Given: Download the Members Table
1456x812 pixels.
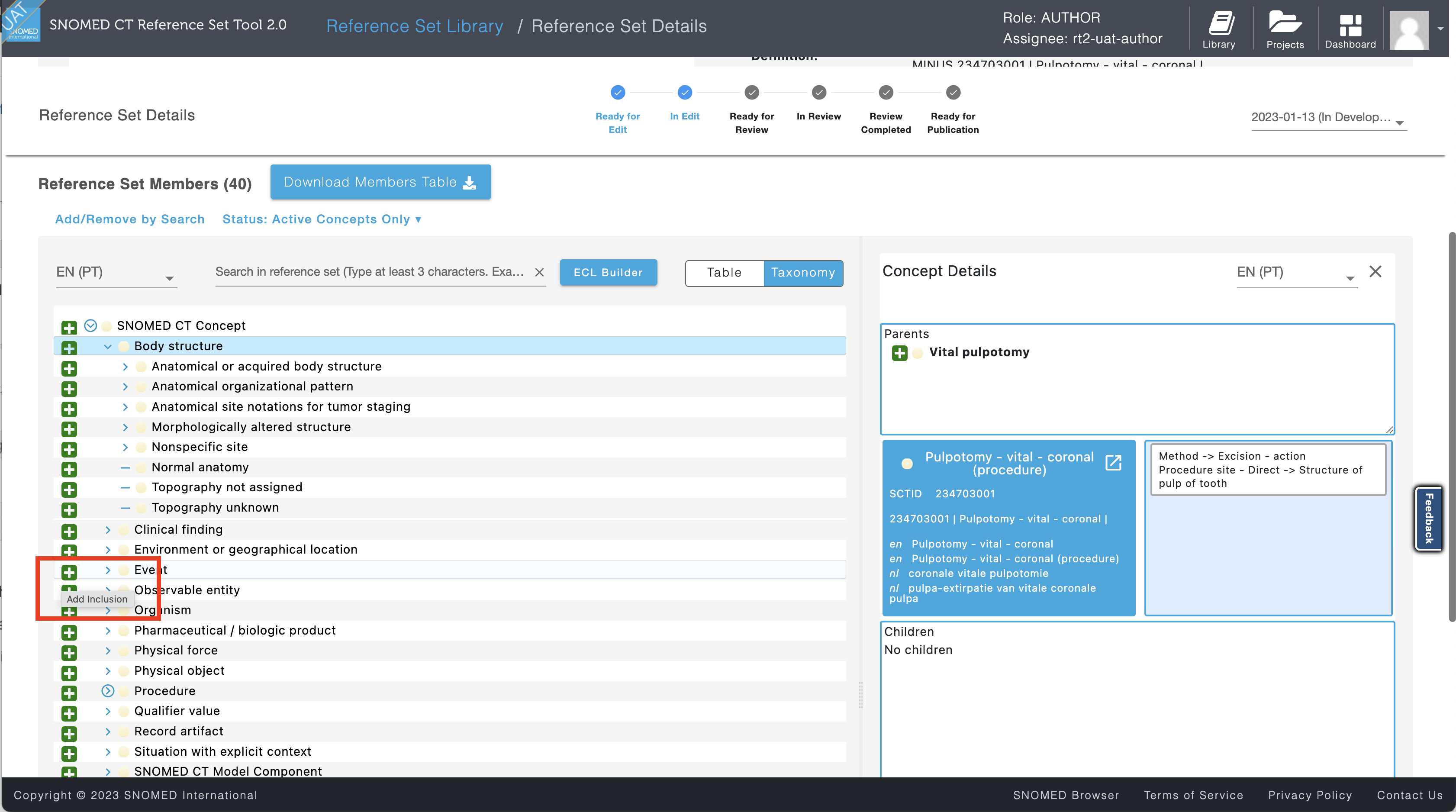Looking at the screenshot, I should pyautogui.click(x=380, y=182).
